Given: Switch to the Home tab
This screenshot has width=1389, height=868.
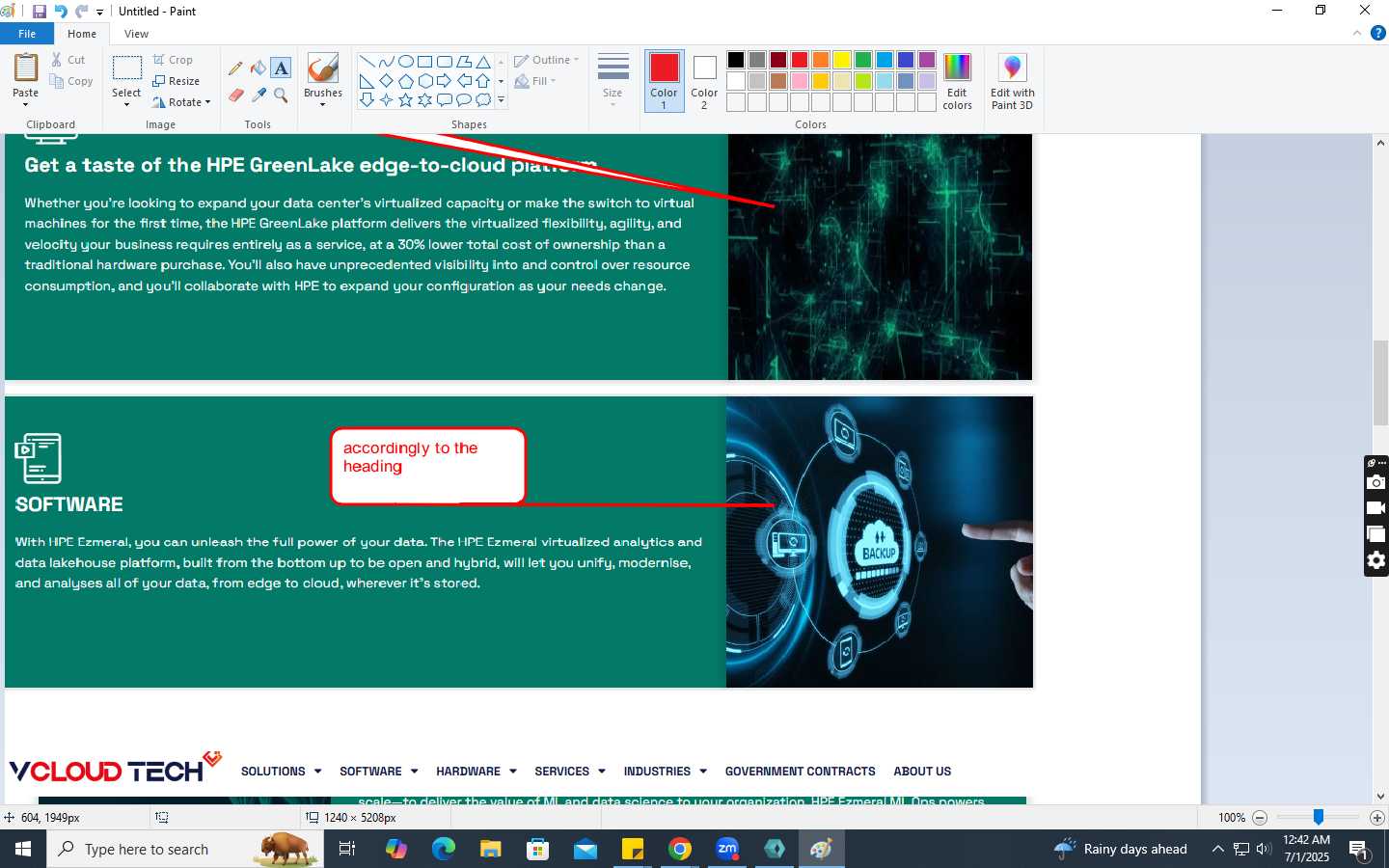Looking at the screenshot, I should coord(82,34).
